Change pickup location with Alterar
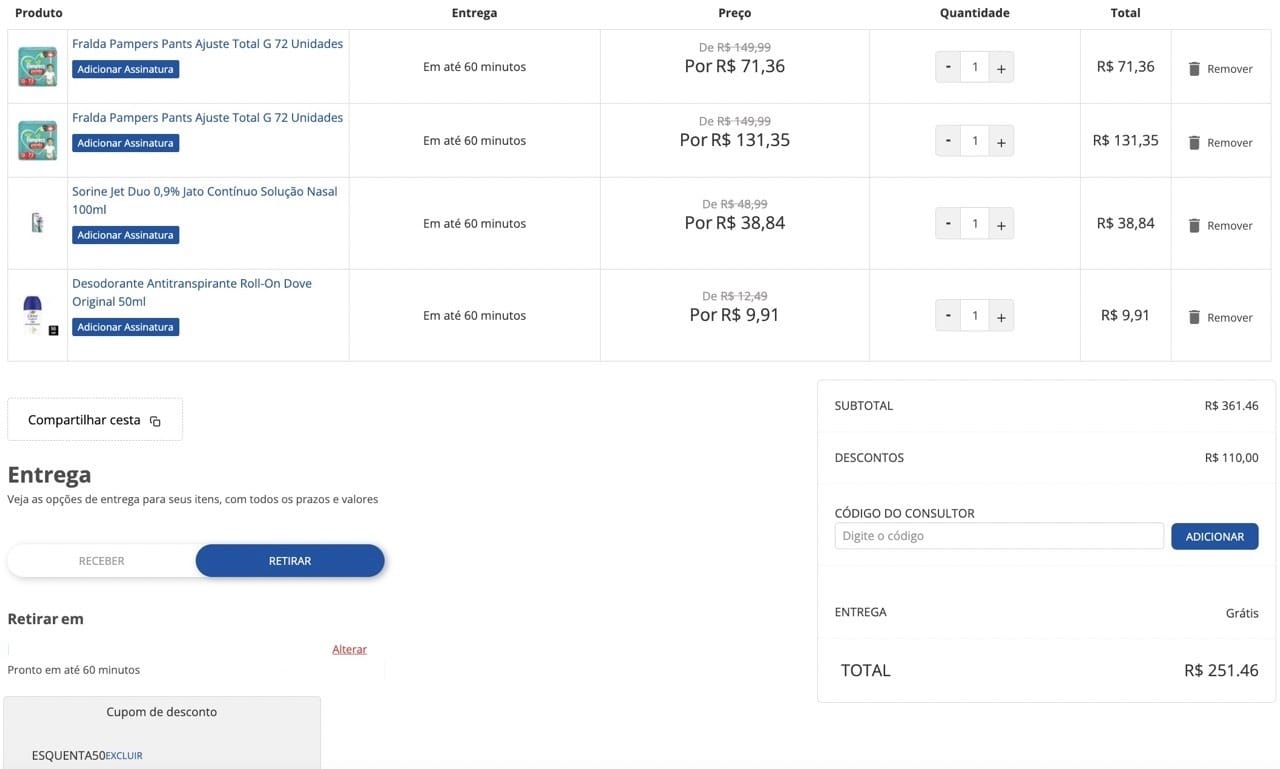This screenshot has height=769, width=1280. (349, 649)
